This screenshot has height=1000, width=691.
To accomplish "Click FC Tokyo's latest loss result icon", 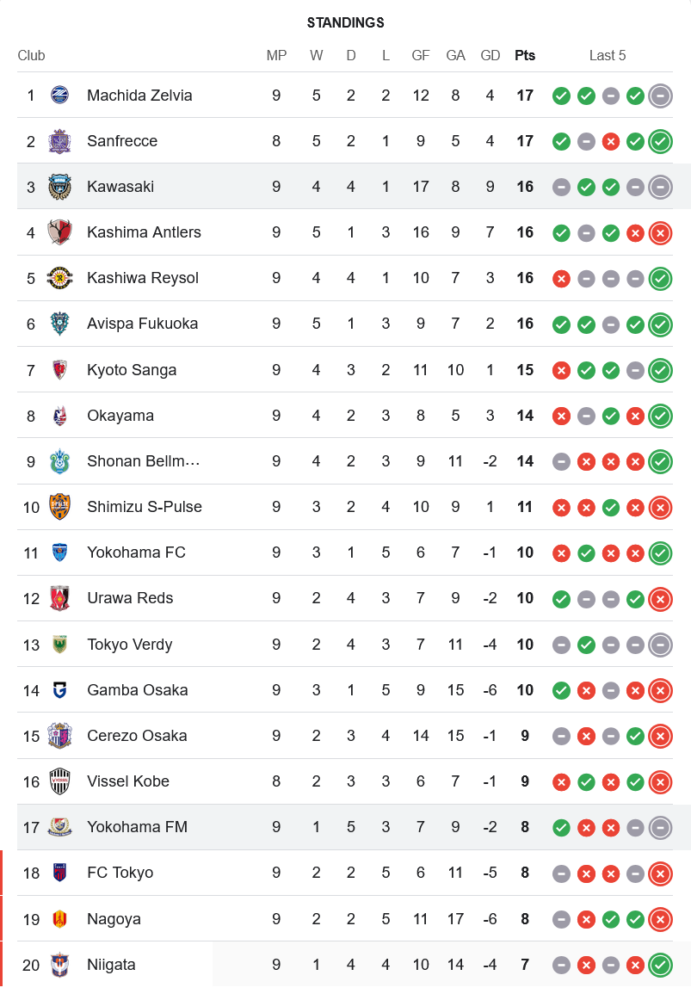I will [660, 874].
